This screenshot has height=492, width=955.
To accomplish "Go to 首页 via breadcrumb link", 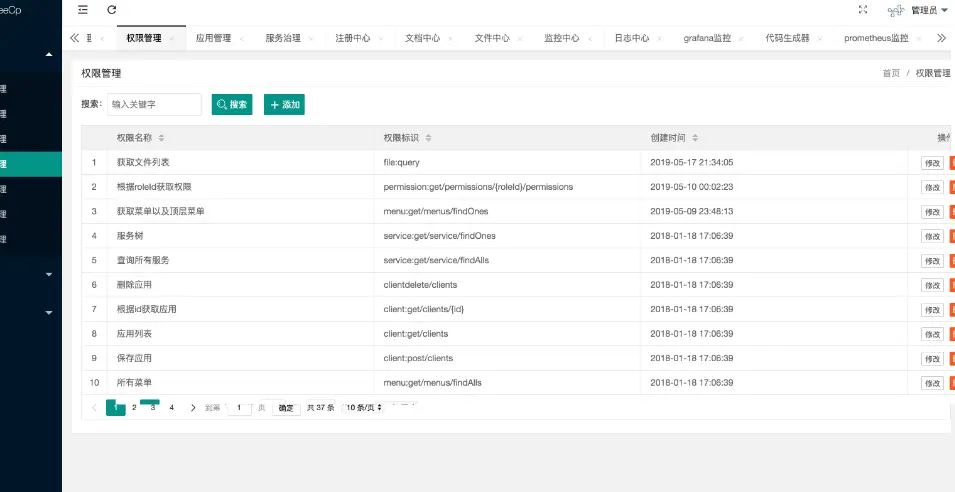I will pyautogui.click(x=891, y=73).
